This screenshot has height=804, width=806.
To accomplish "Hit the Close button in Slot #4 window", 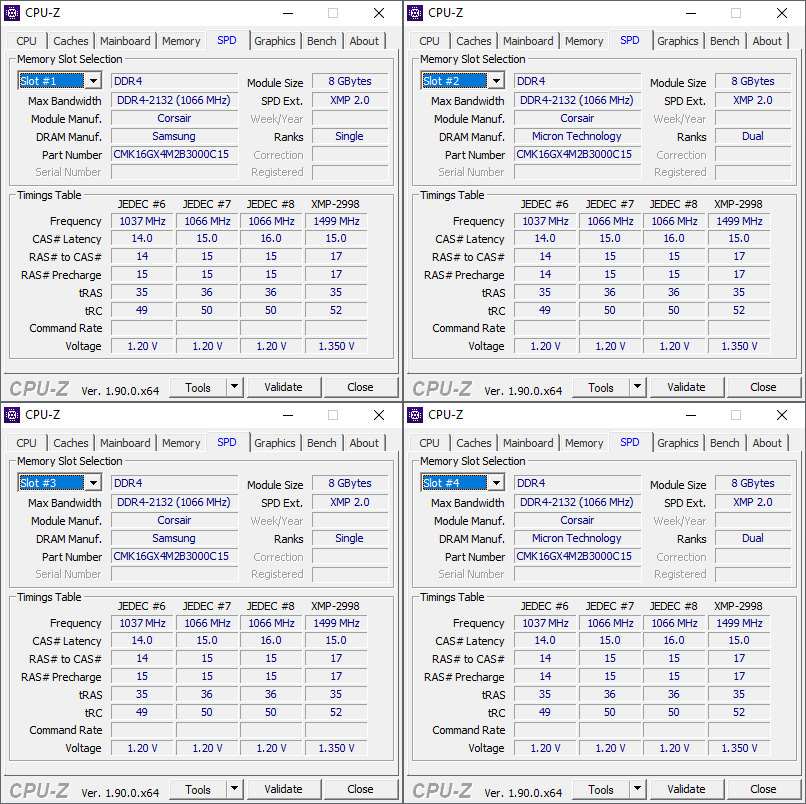I will pyautogui.click(x=763, y=789).
